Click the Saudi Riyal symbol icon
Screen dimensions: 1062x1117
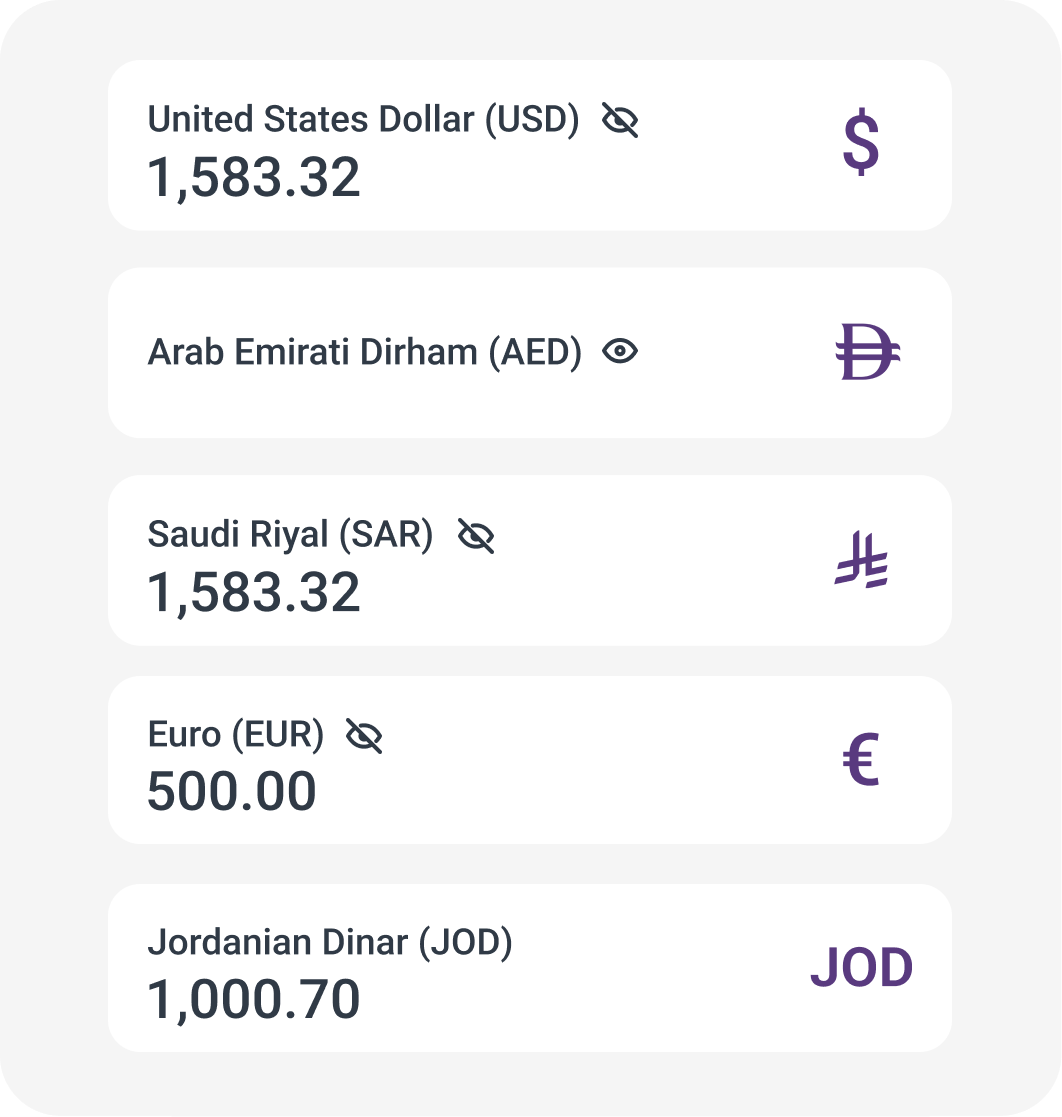[x=861, y=561]
